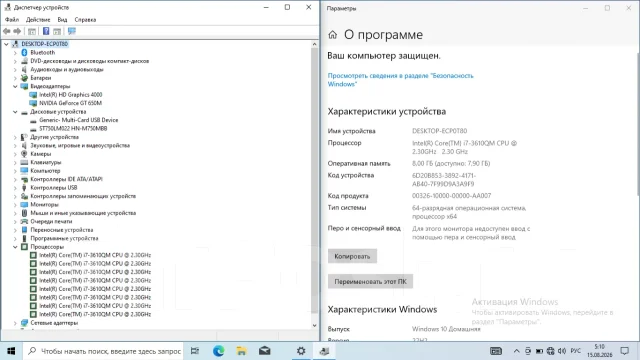Expand Мыши и иные указывающие устройства
This screenshot has width=640, height=360.
pos(15,213)
